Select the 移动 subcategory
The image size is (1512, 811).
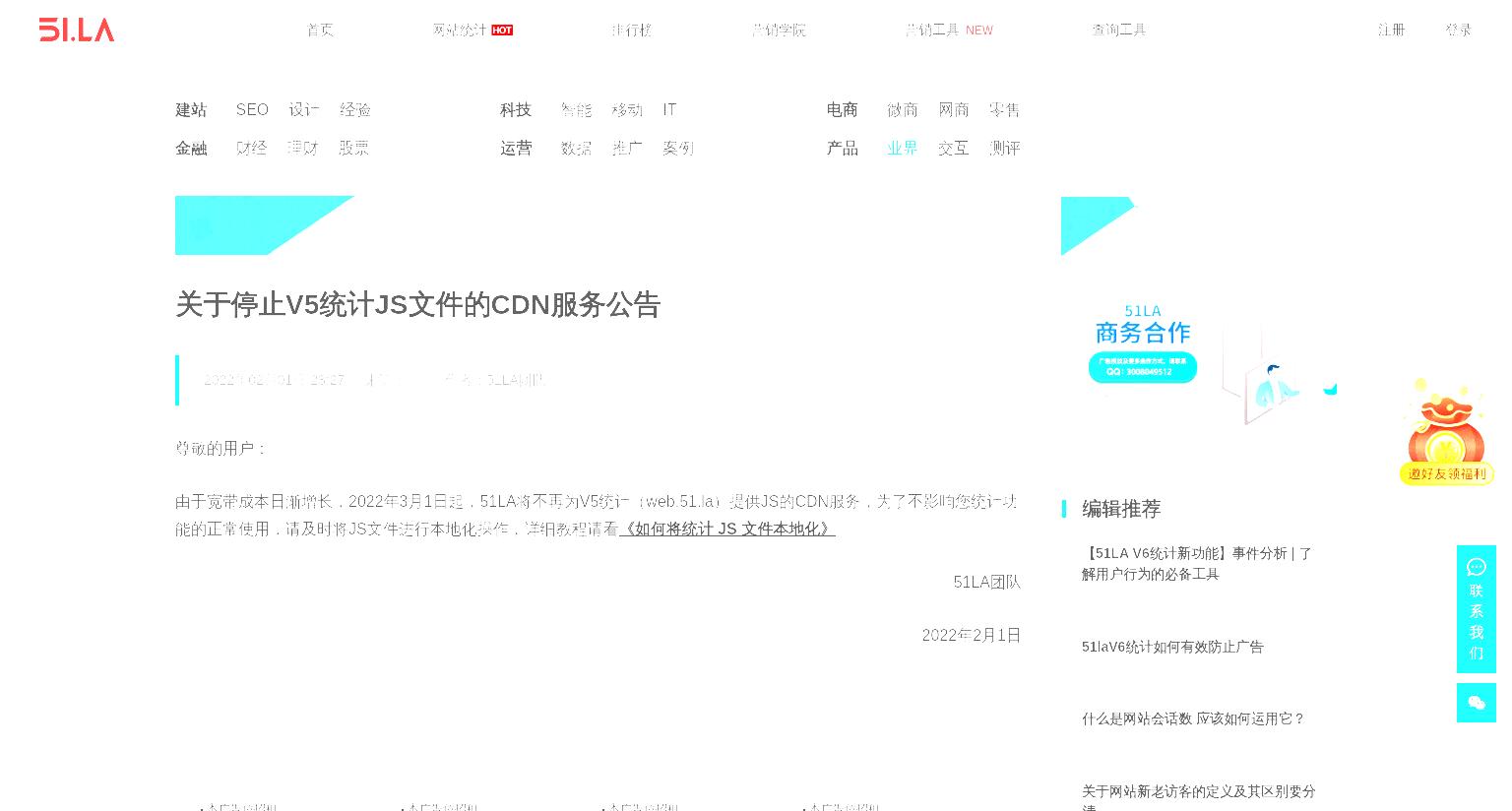627,109
